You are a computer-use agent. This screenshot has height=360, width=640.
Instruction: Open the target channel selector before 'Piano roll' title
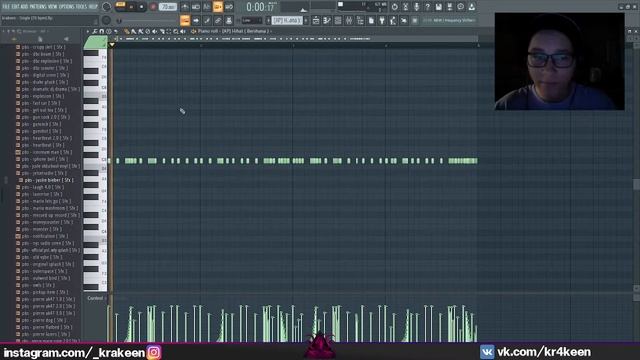coord(193,31)
